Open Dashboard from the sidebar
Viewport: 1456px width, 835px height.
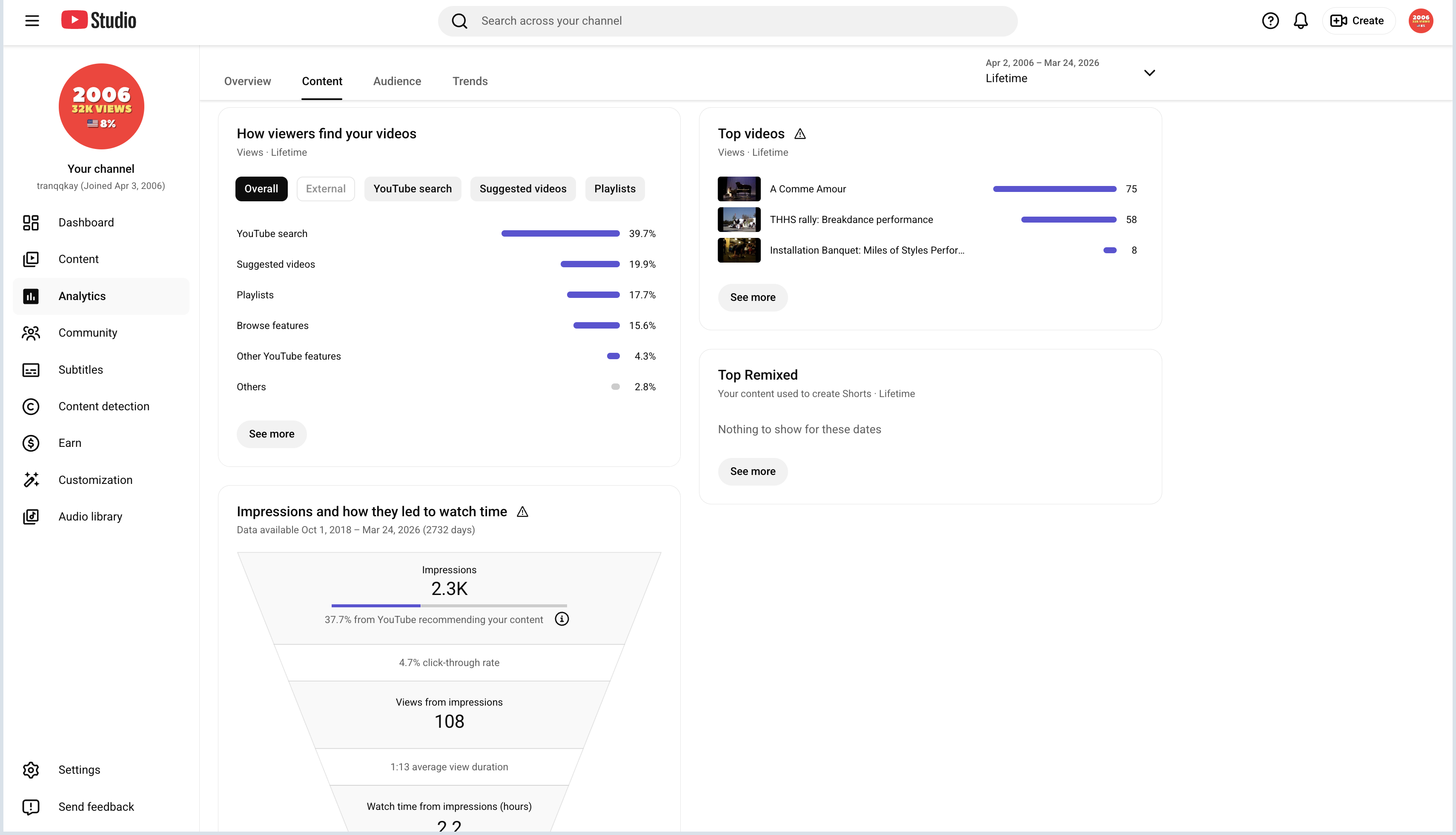click(101, 223)
